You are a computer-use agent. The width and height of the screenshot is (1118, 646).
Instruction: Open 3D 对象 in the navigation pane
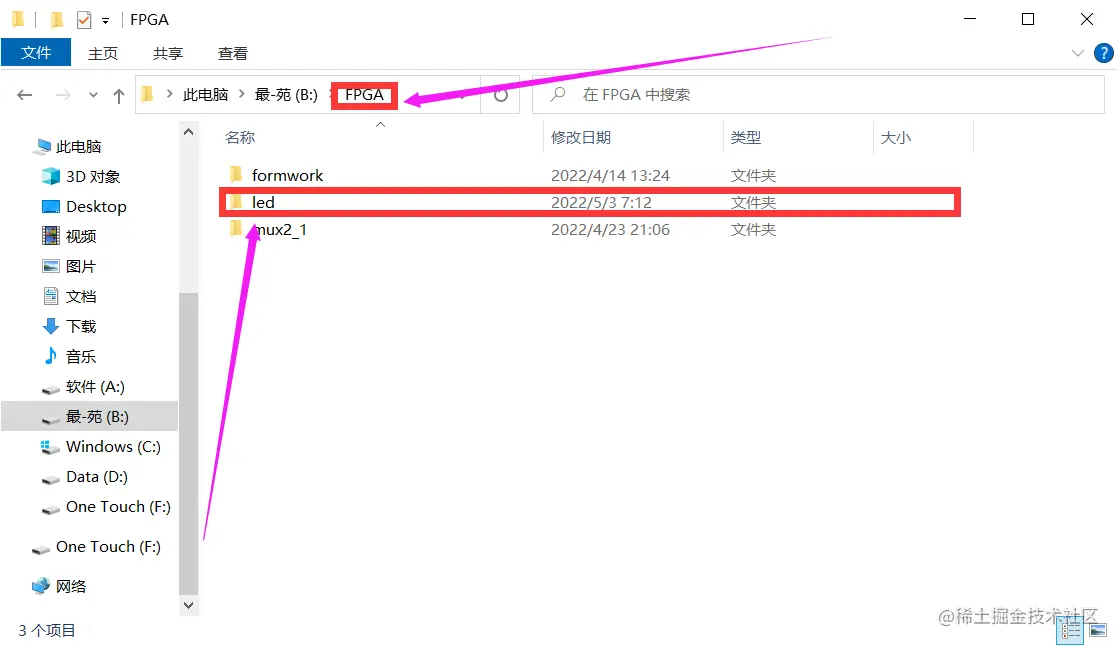[x=93, y=177]
